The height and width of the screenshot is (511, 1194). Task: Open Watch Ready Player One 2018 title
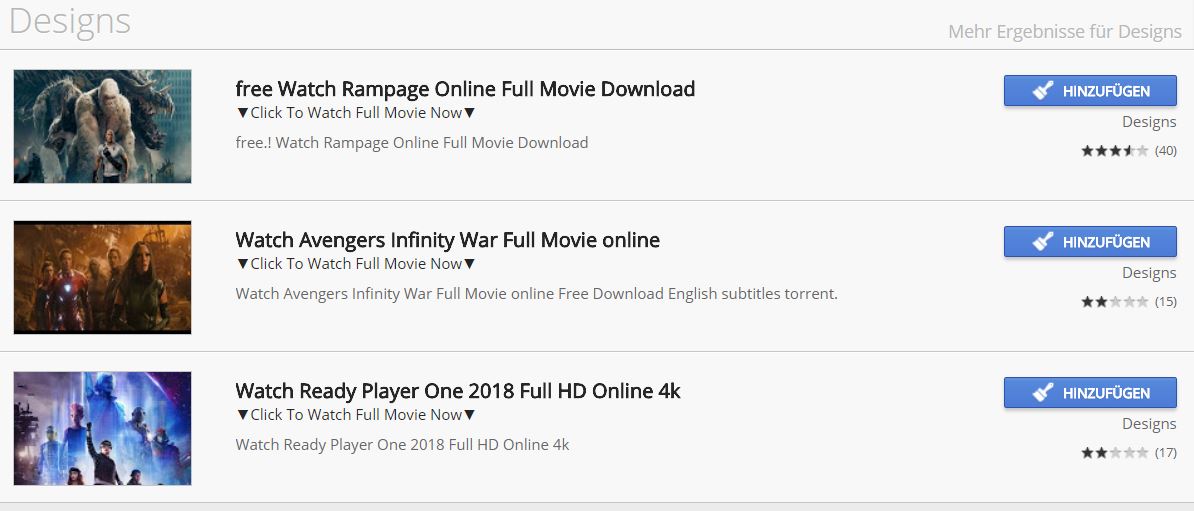pos(458,391)
